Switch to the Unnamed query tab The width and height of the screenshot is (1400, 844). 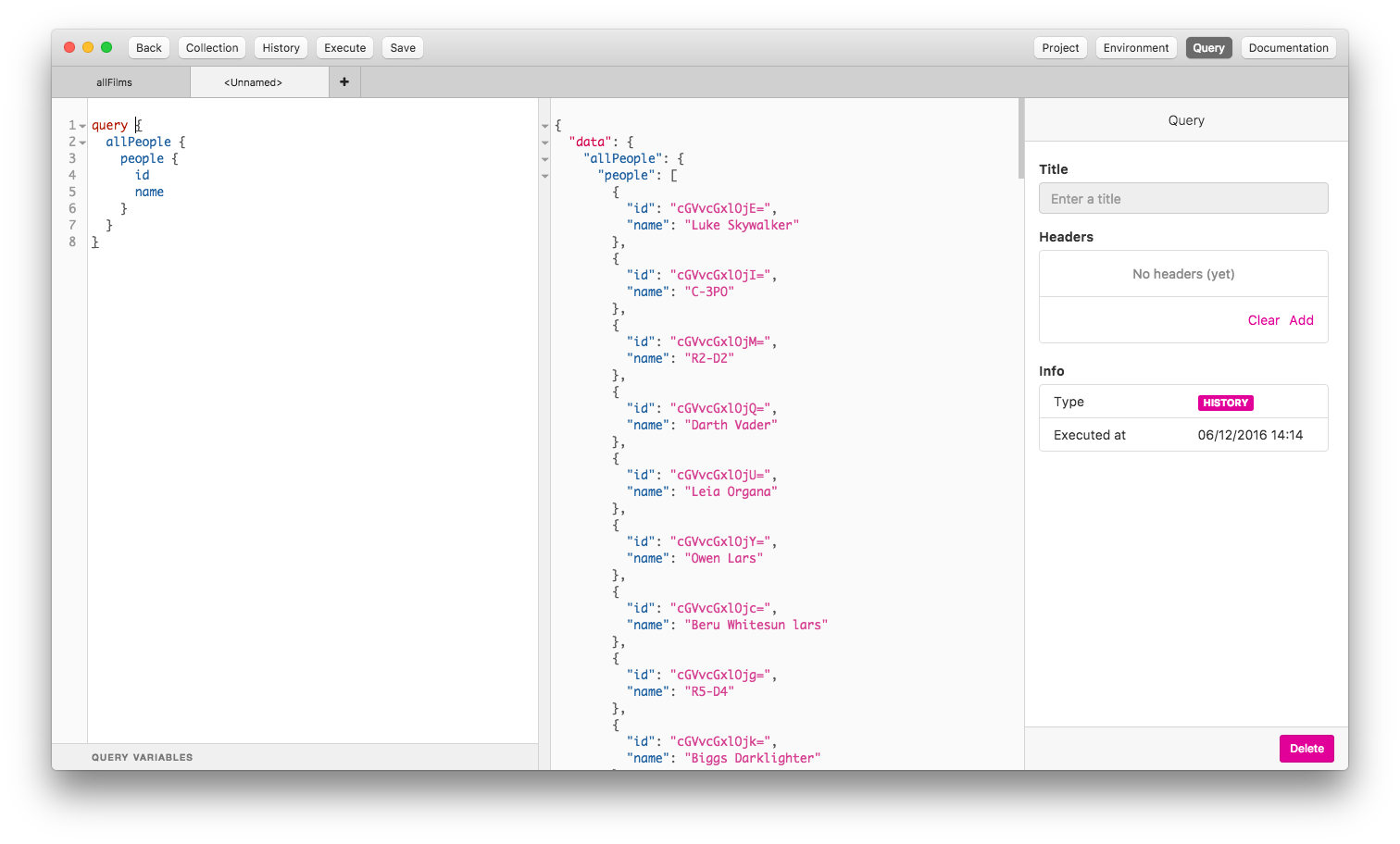pyautogui.click(x=253, y=81)
